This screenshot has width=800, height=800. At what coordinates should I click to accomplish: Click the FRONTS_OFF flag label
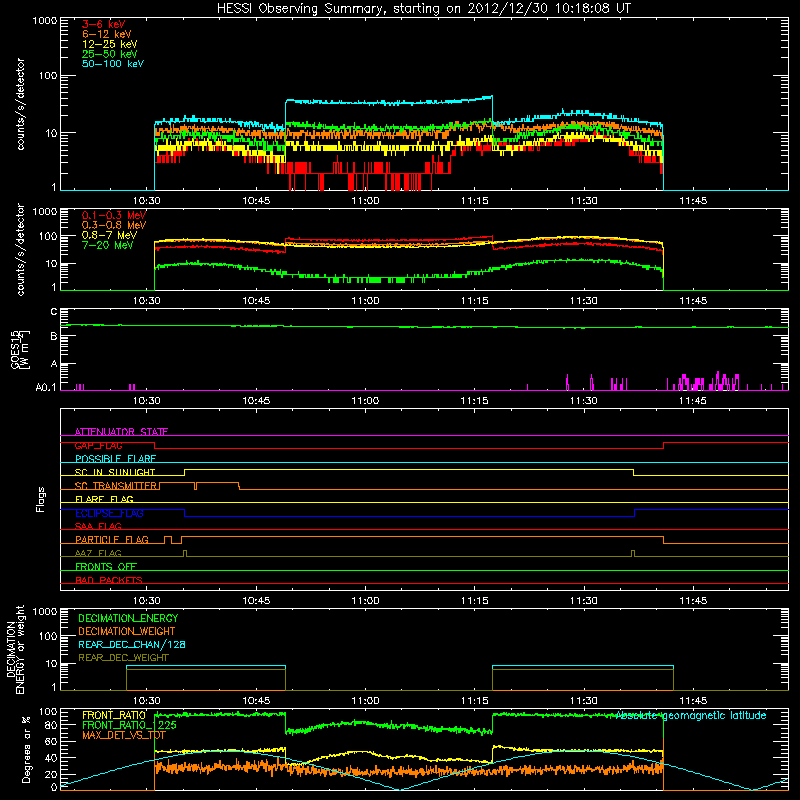click(x=106, y=567)
